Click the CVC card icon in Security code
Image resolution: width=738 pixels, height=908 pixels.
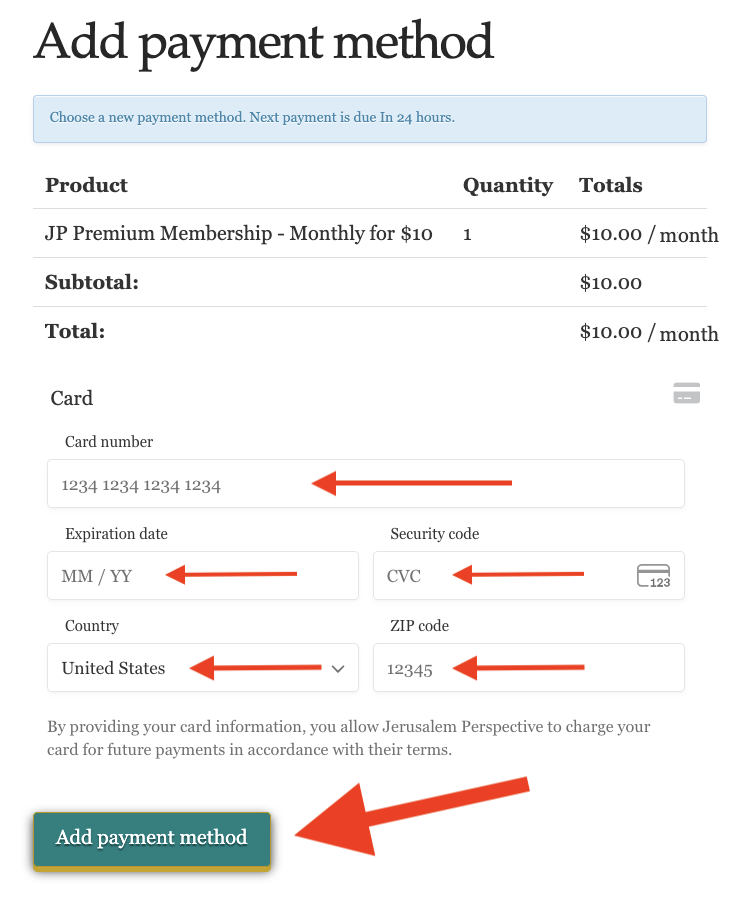(x=653, y=576)
